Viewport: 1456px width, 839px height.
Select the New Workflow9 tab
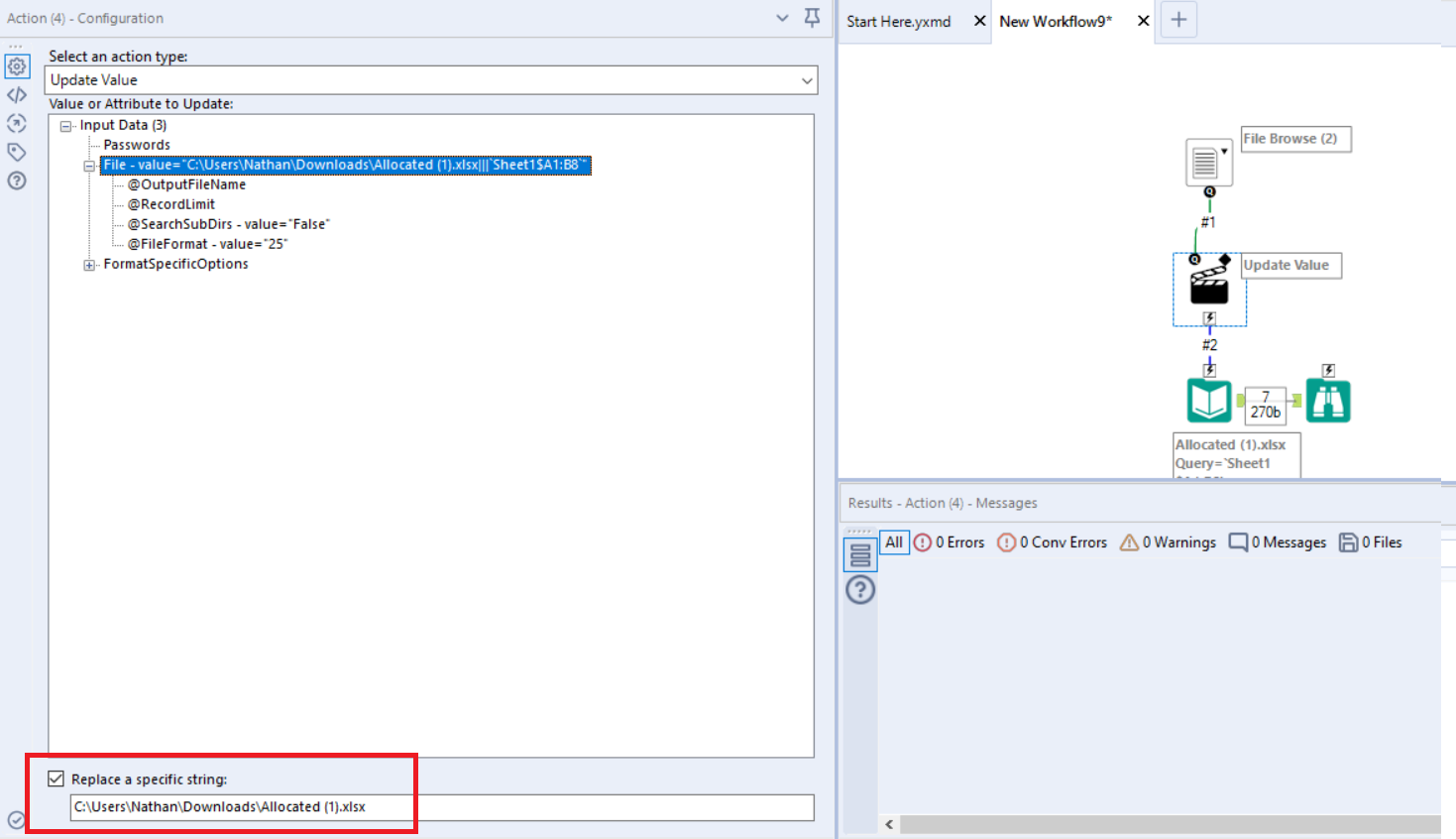[1056, 21]
